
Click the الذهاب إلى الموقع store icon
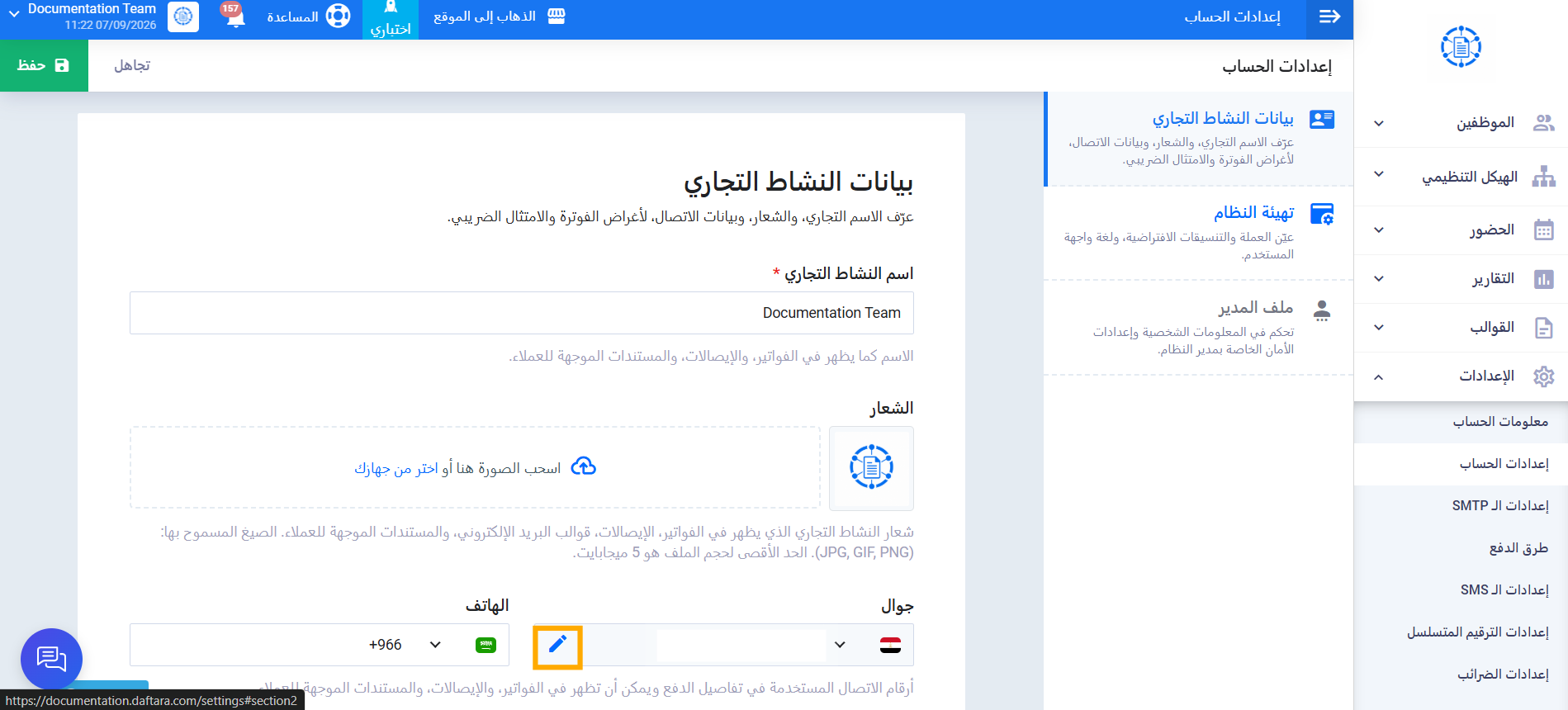[x=557, y=17]
